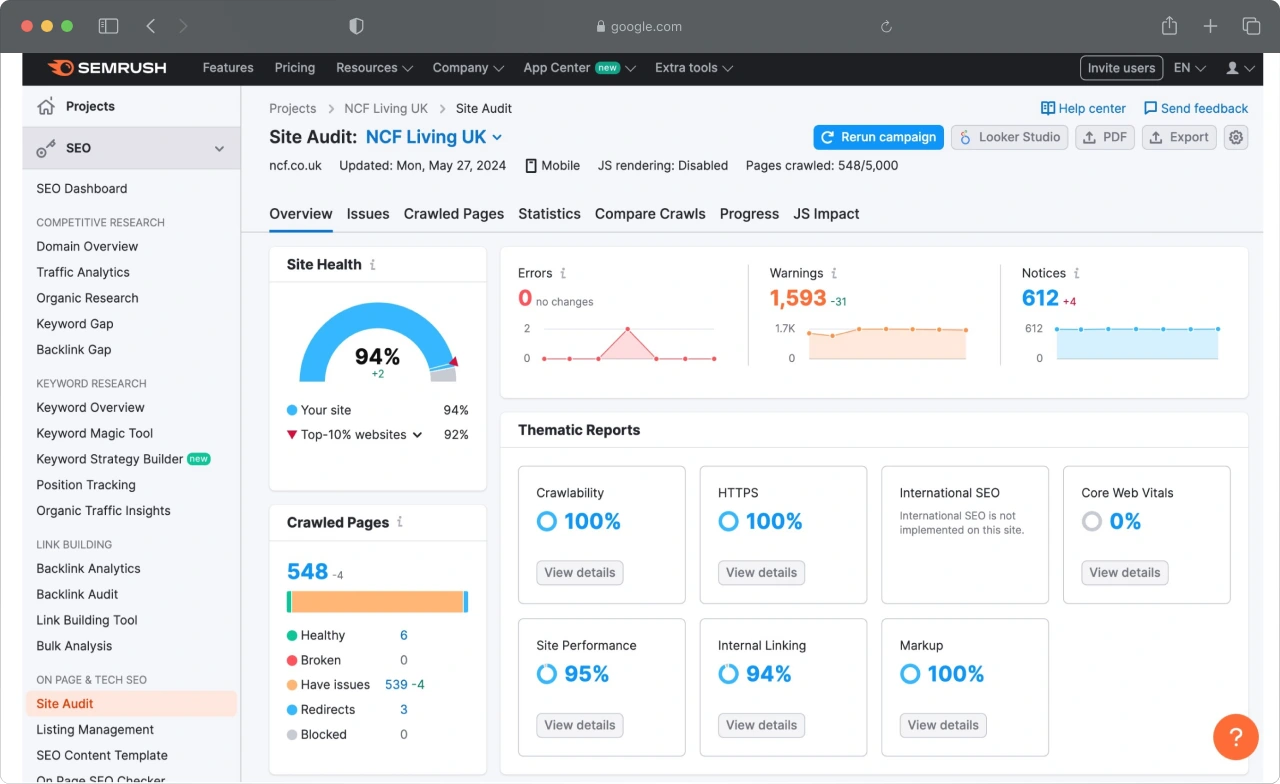Reload the page with the refresh icon

coord(886,27)
